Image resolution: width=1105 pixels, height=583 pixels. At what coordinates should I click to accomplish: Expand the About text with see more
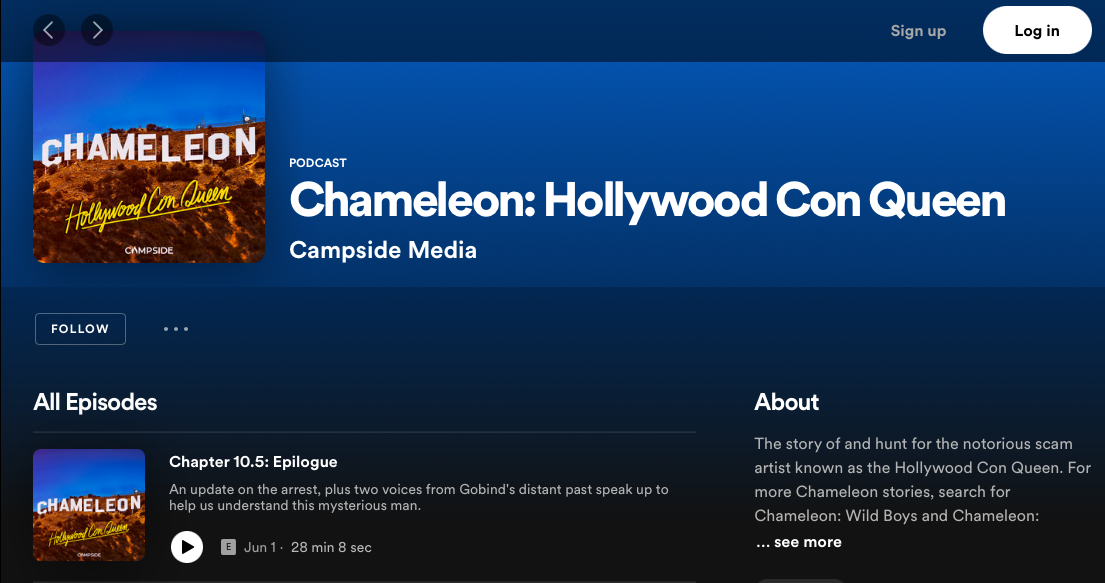pyautogui.click(x=798, y=542)
